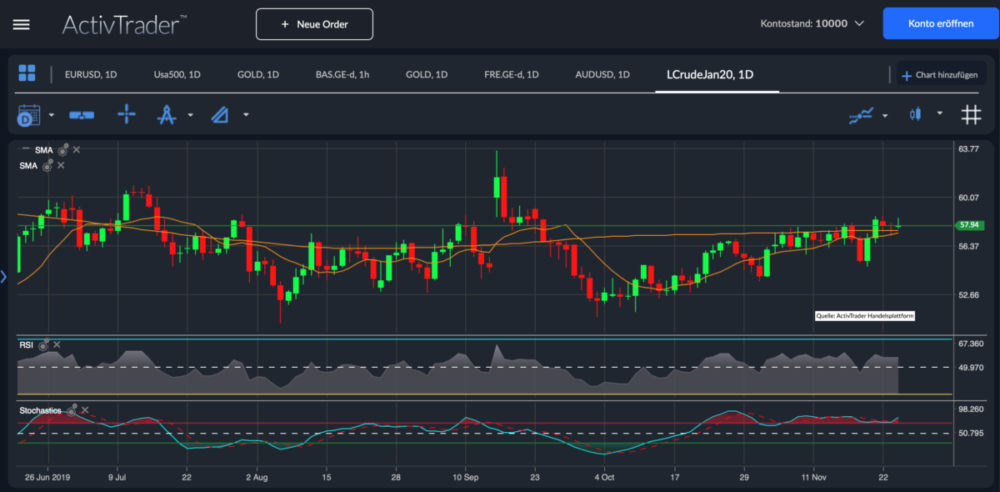Open the first GOLD, 1D tab after Usa500
1000x492 pixels.
tap(258, 75)
